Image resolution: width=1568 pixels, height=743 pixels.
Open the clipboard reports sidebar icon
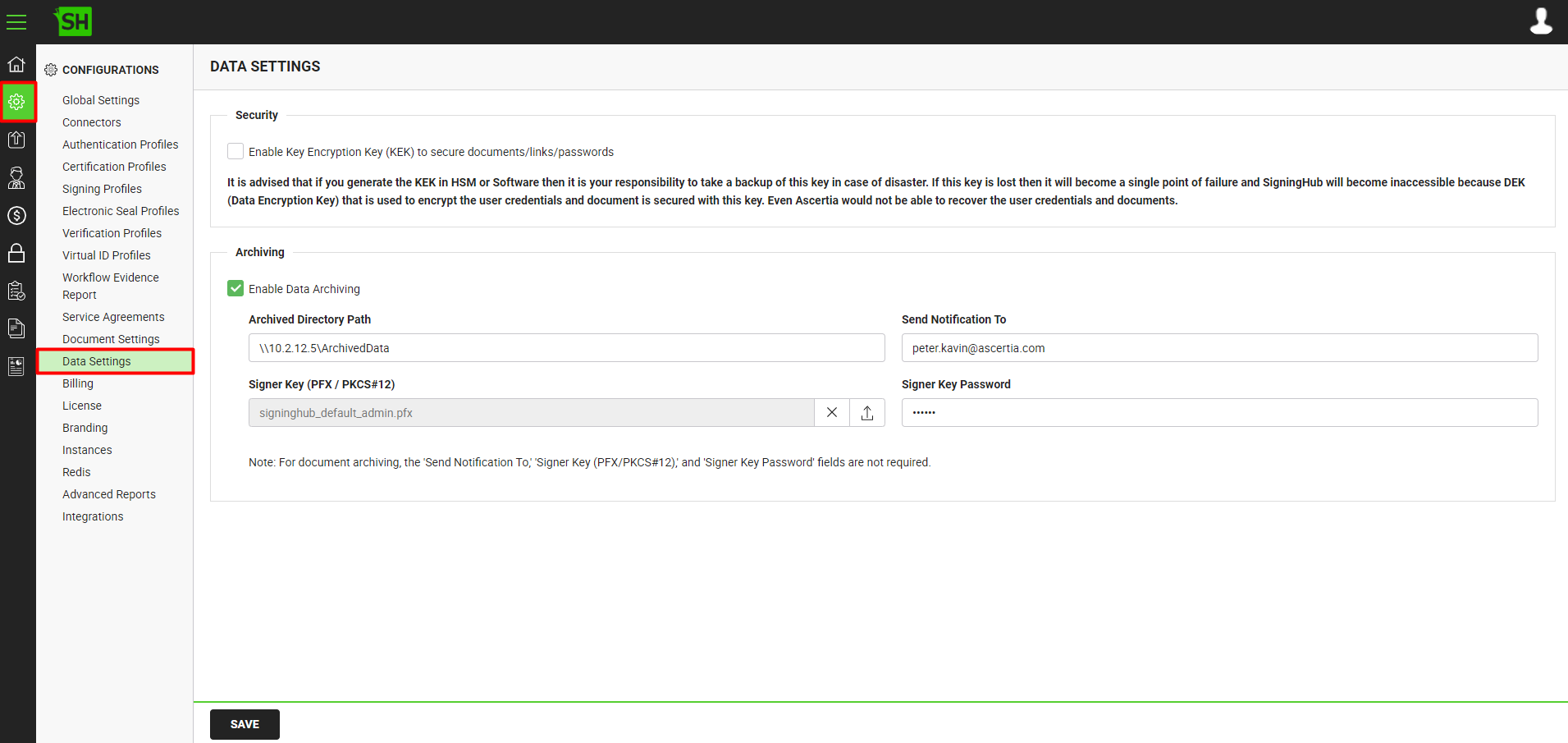16,291
